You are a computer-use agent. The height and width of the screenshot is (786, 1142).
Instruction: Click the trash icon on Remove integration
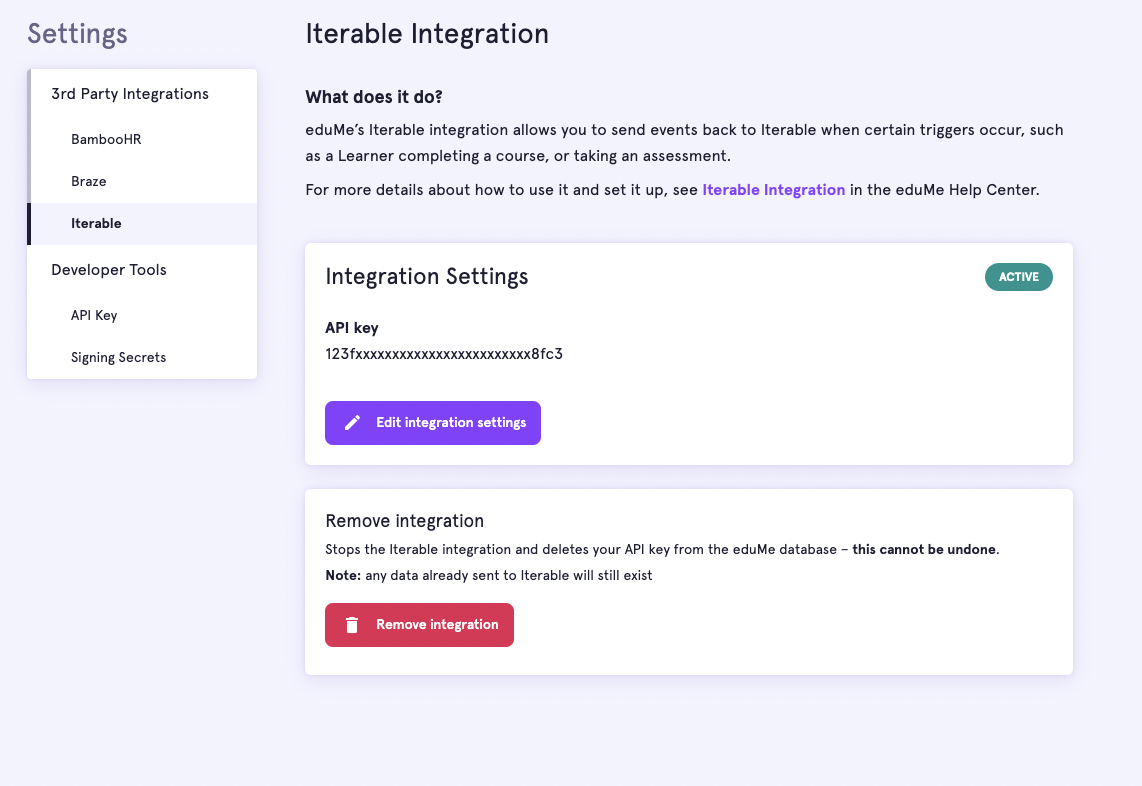coord(351,624)
